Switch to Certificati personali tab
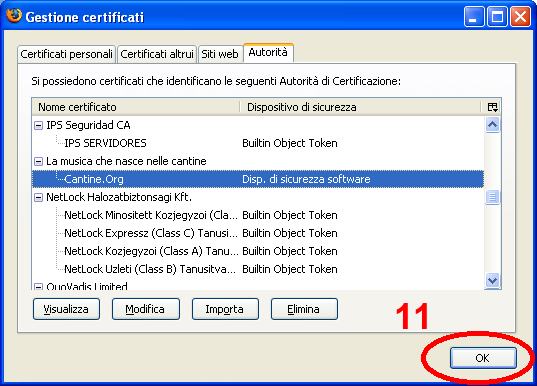This screenshot has height=386, width=537. tap(66, 54)
